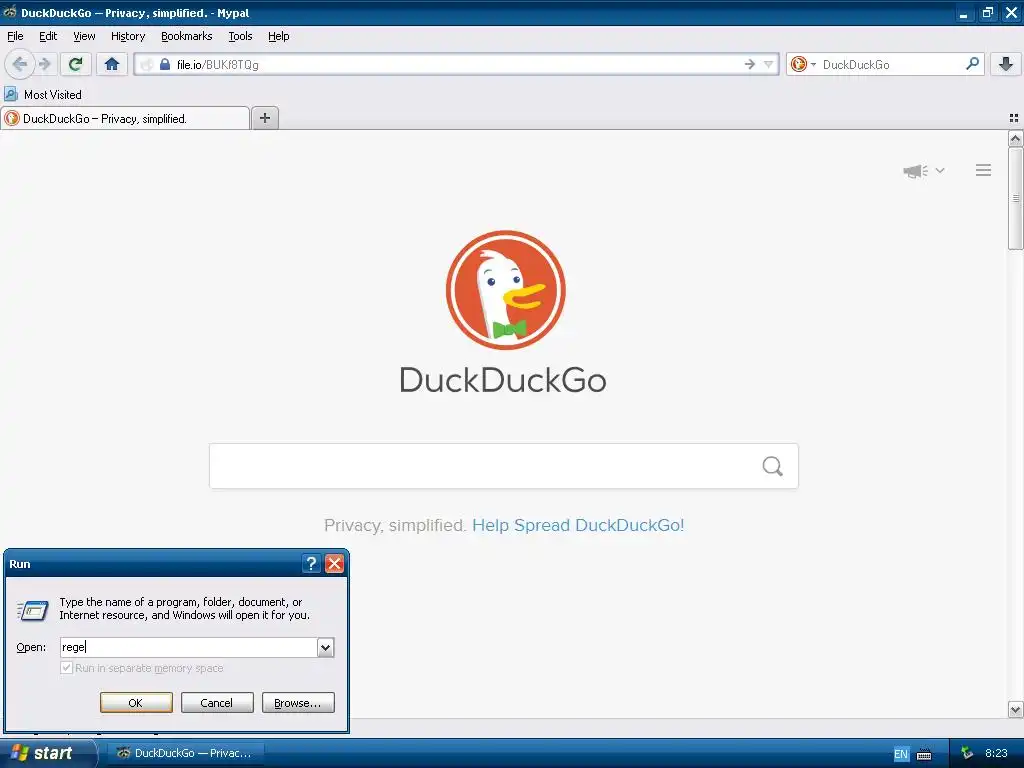Screen dimensions: 1024x768
Task: Open the search engine selector dropdown
Action: click(803, 64)
